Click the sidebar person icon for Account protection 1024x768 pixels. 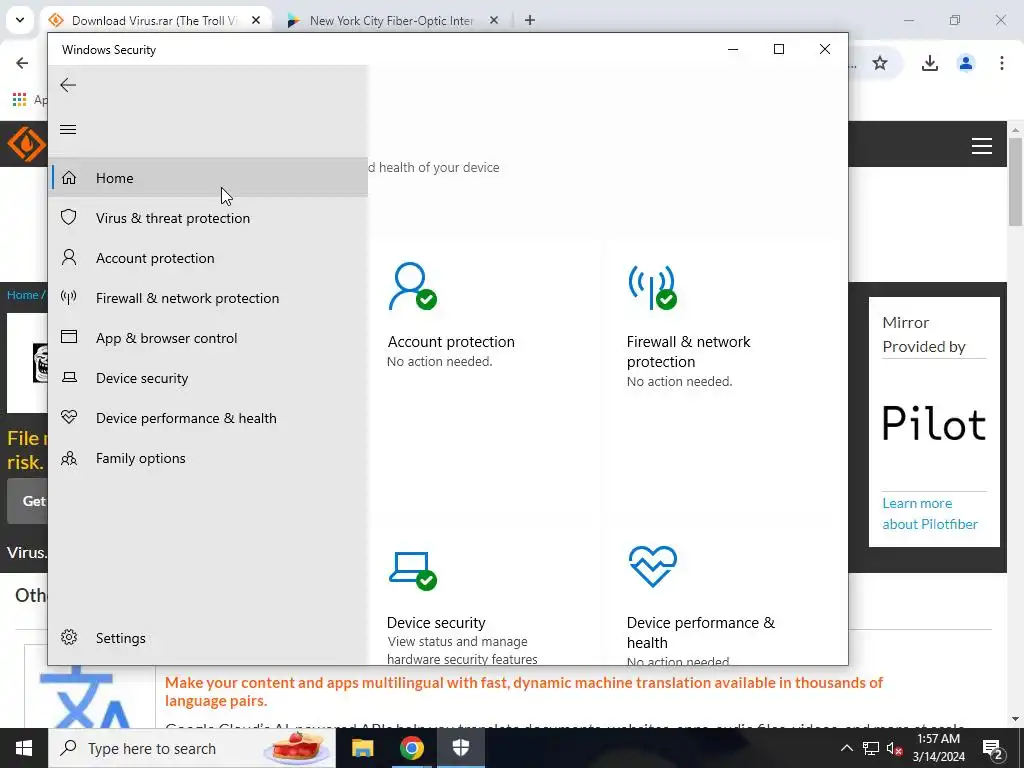point(69,257)
